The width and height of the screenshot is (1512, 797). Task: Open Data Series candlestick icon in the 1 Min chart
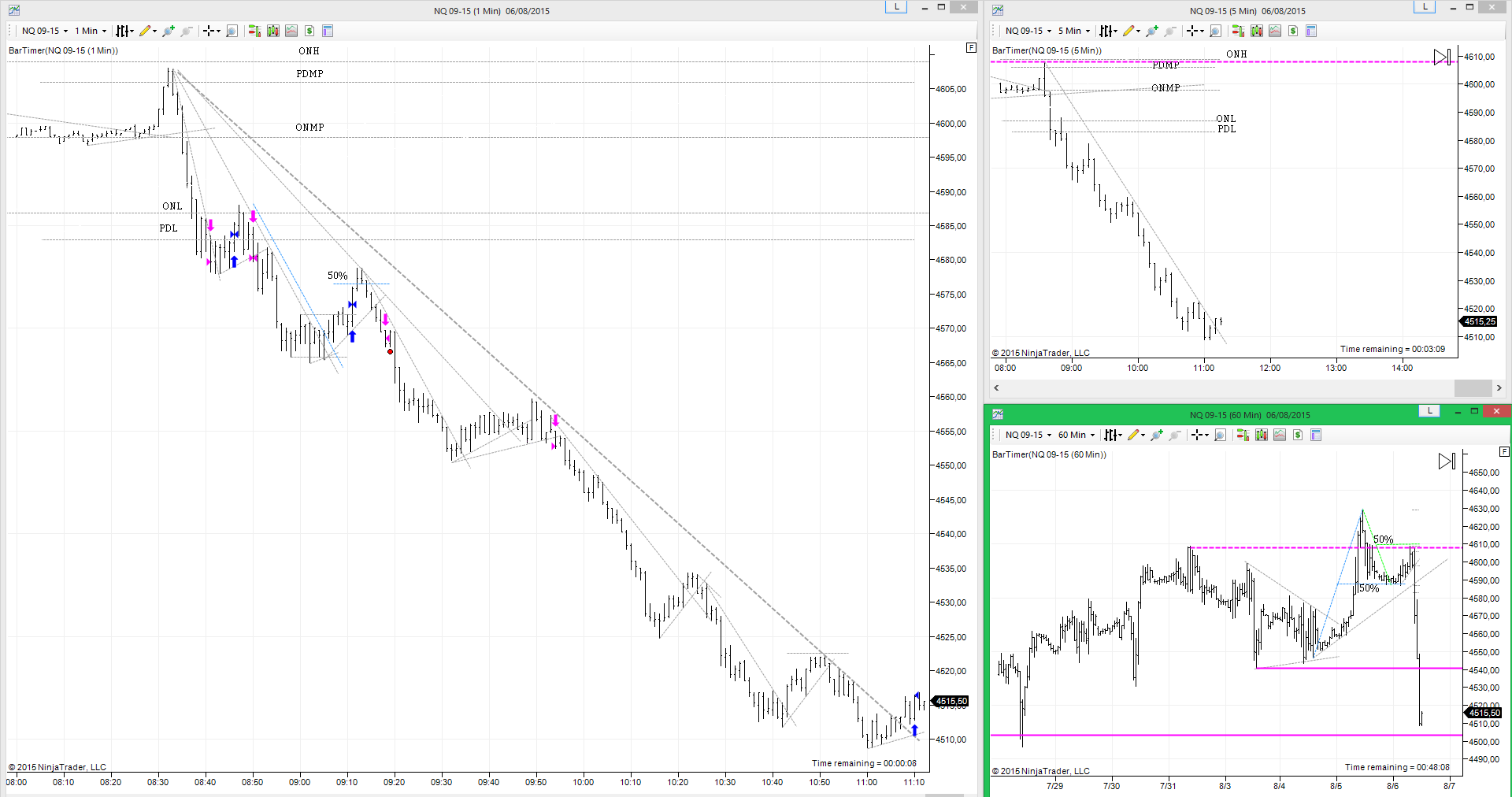pyautogui.click(x=272, y=31)
